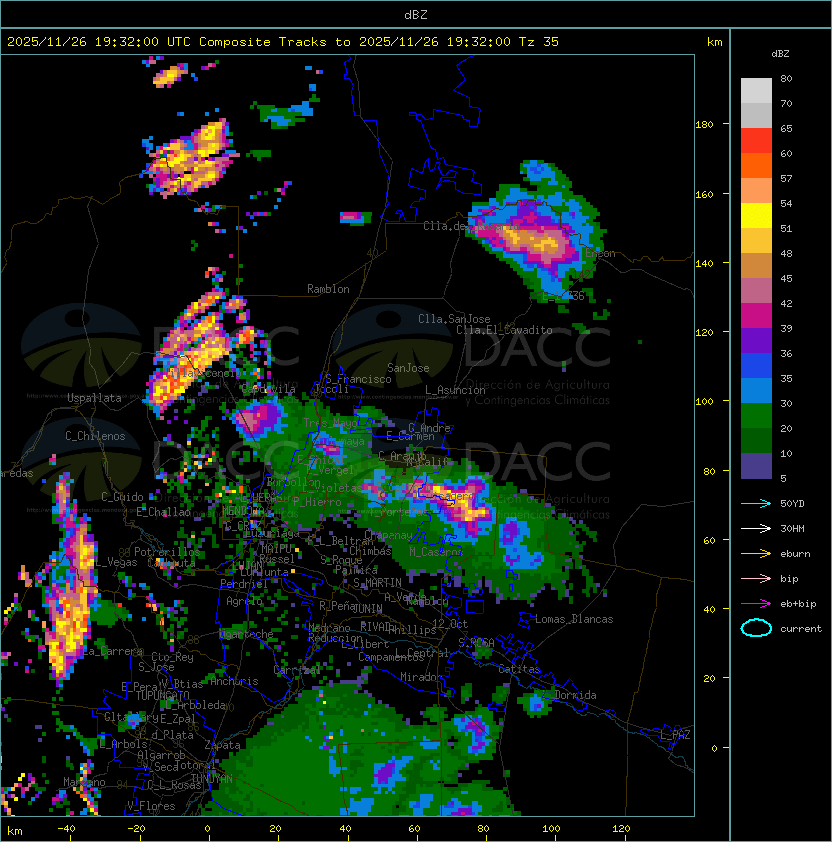
Task: Select the light blue swatch between 35 and 30
Action: pos(756,391)
